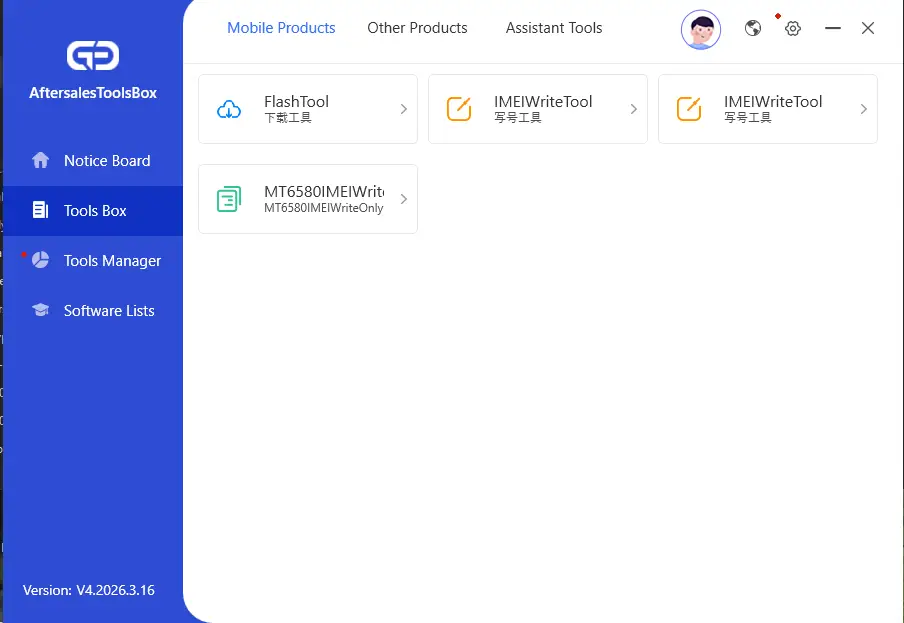
Task: Click the FlashTool cloud download icon
Action: pyautogui.click(x=229, y=109)
